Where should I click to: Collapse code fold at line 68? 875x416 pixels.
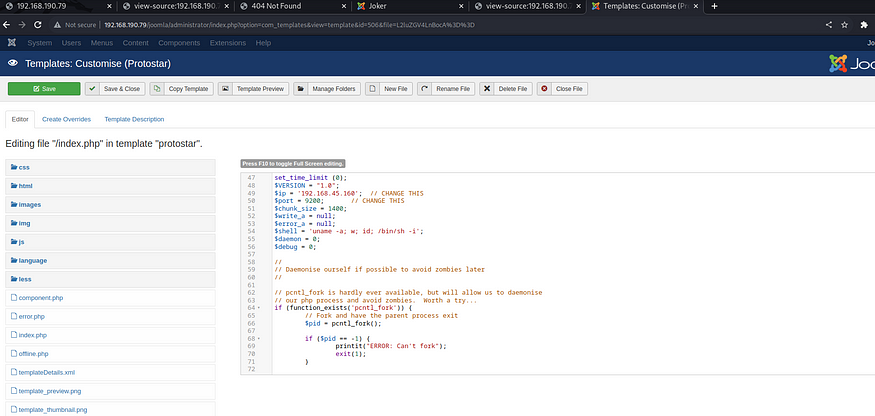[258, 339]
